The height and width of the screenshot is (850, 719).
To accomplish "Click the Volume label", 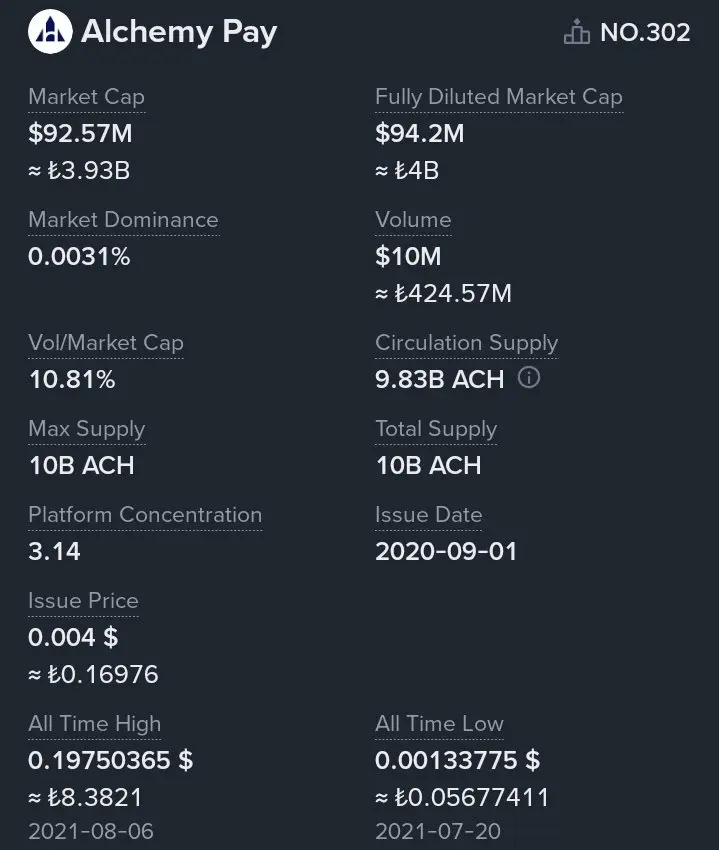I will [x=413, y=220].
